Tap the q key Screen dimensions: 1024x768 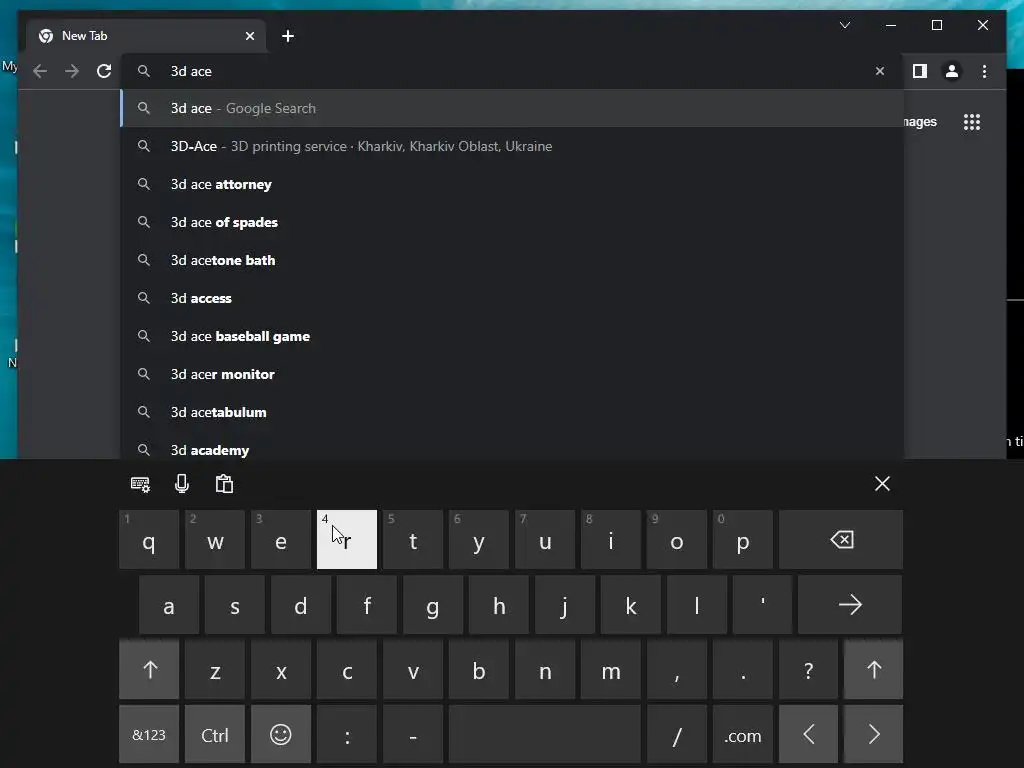pyautogui.click(x=149, y=539)
